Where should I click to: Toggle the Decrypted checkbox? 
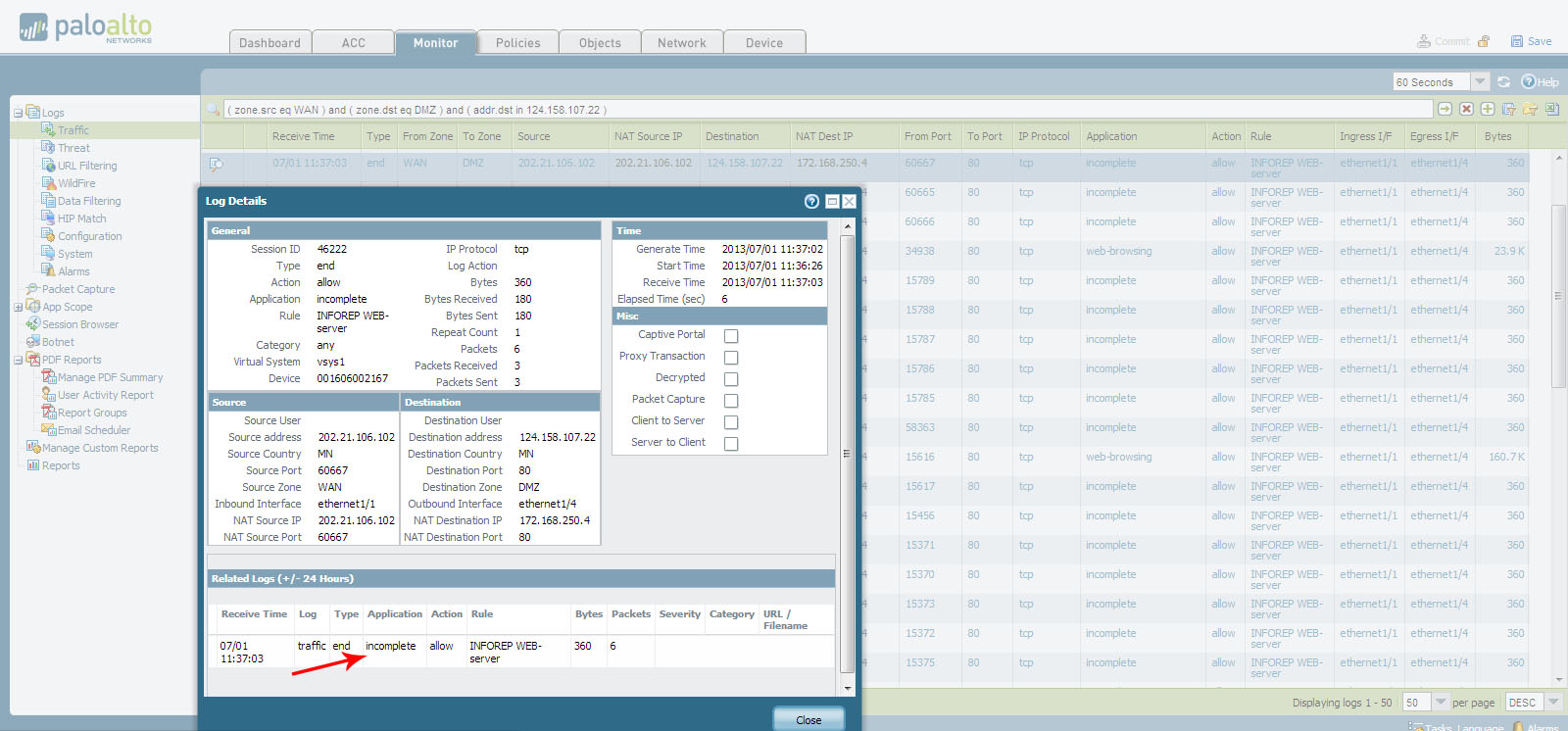click(731, 379)
